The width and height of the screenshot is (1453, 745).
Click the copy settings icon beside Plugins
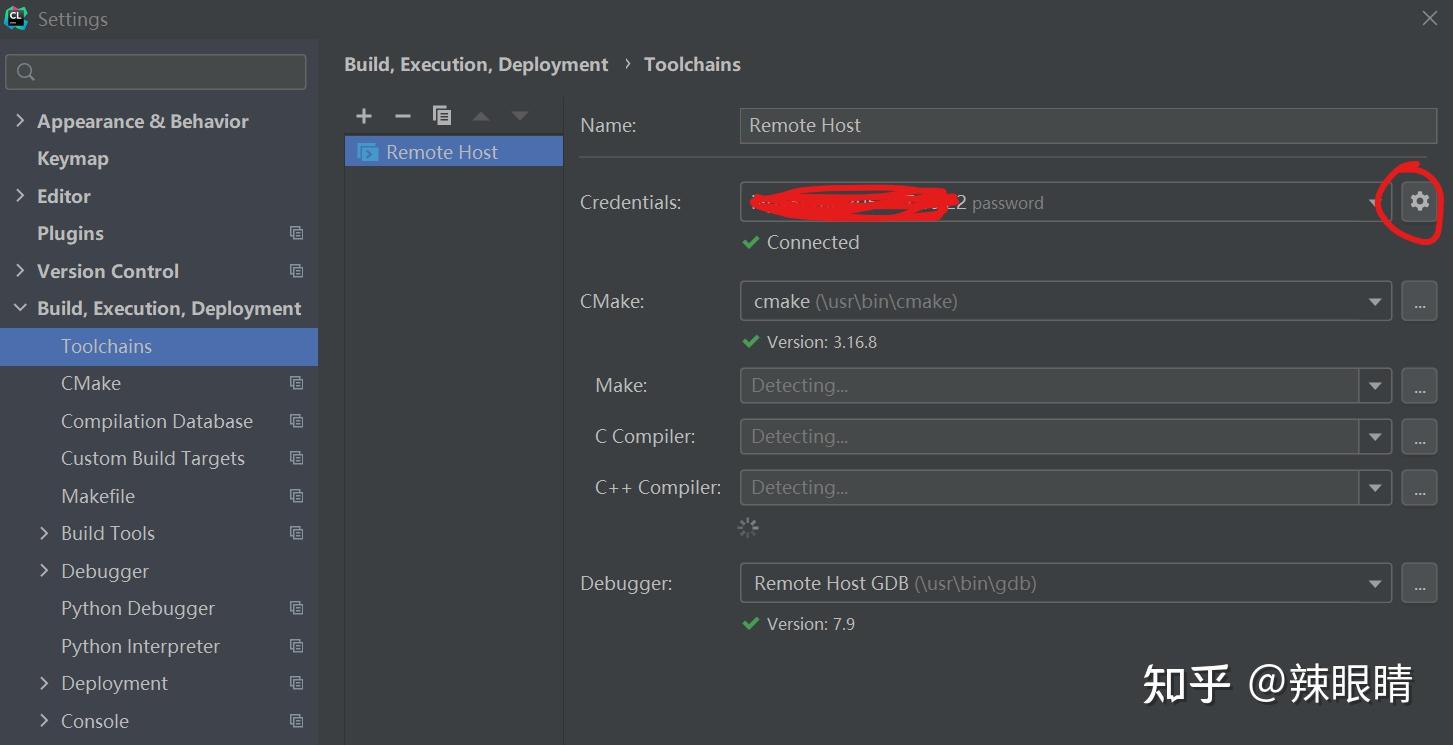point(296,232)
